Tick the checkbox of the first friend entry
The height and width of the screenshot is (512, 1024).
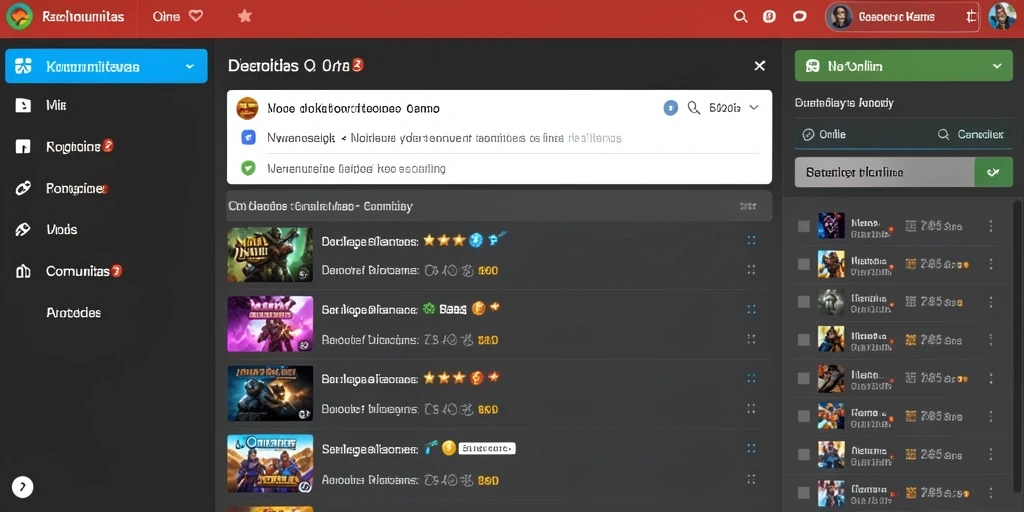click(804, 226)
